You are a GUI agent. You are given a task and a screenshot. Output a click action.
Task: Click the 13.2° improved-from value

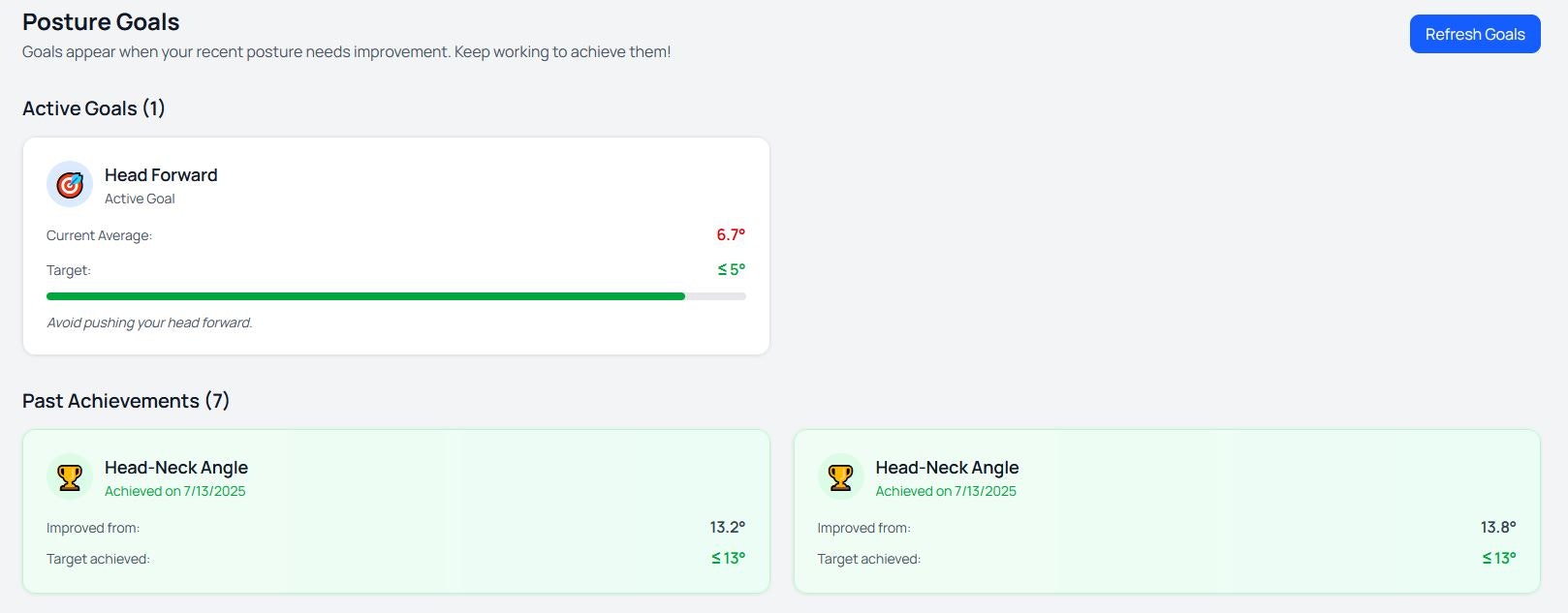[728, 527]
